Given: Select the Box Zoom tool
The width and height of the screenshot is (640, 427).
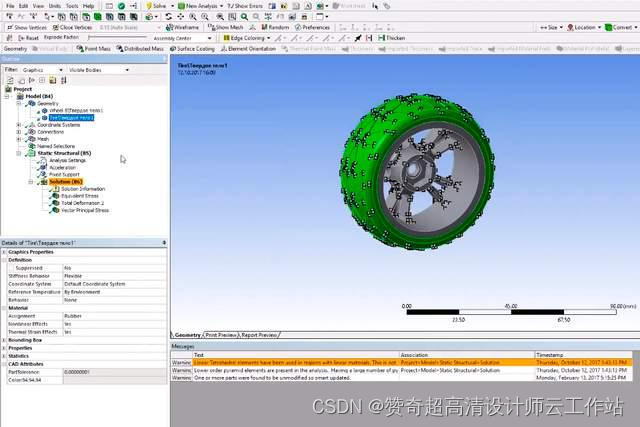Looking at the screenshot, I should [205, 17].
